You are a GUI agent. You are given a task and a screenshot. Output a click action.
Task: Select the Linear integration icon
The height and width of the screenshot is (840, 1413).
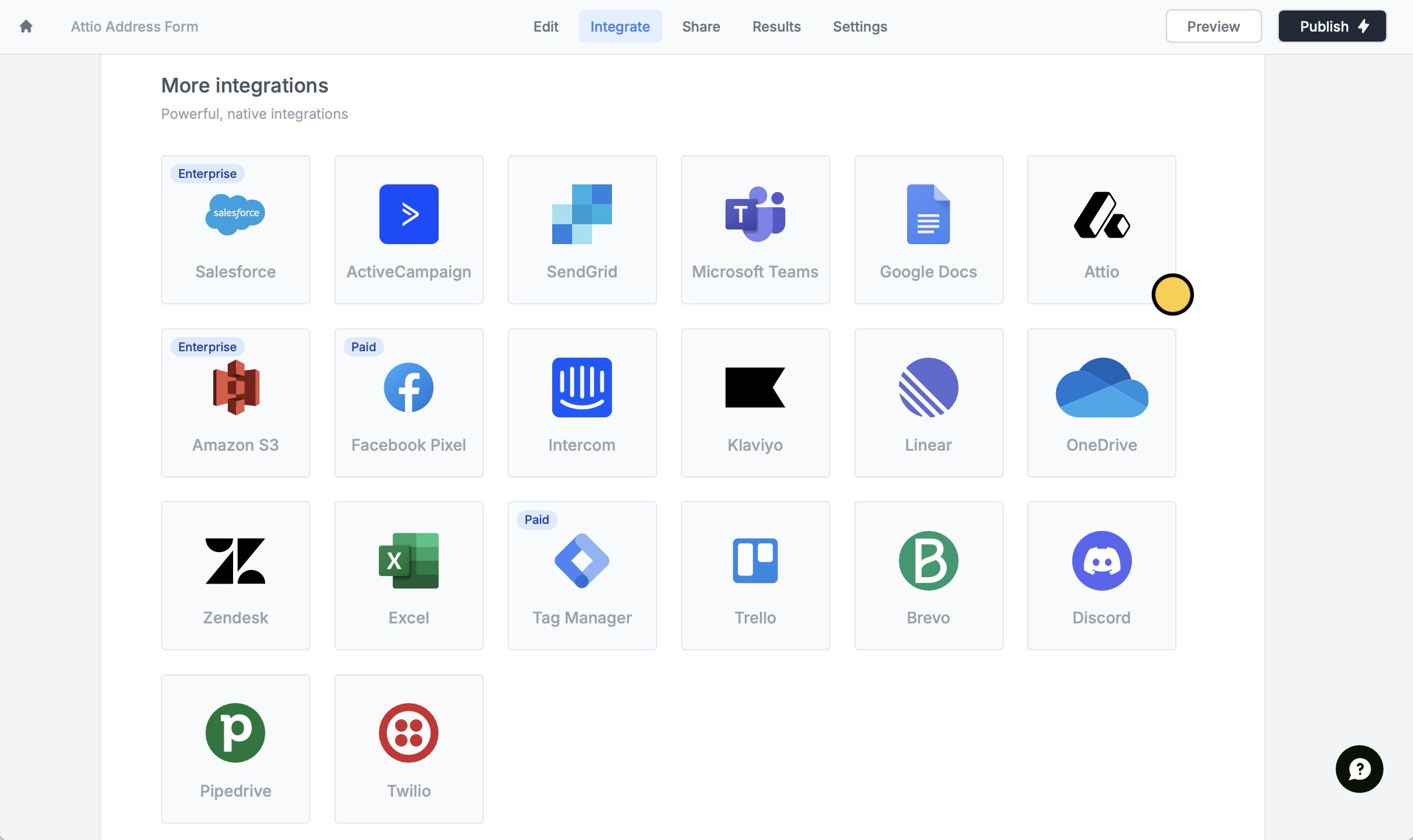point(928,388)
